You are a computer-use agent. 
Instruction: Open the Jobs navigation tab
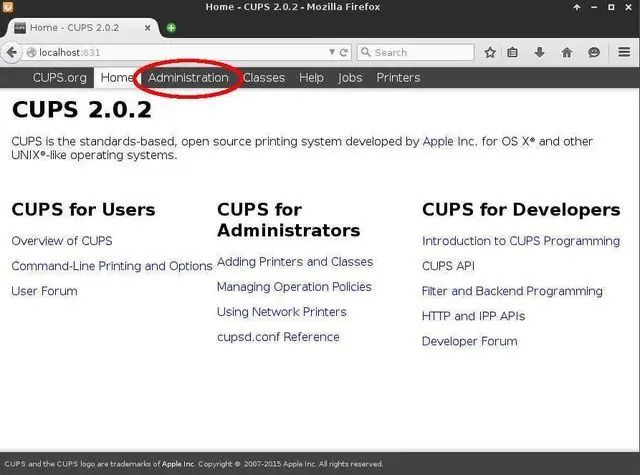pyautogui.click(x=350, y=78)
